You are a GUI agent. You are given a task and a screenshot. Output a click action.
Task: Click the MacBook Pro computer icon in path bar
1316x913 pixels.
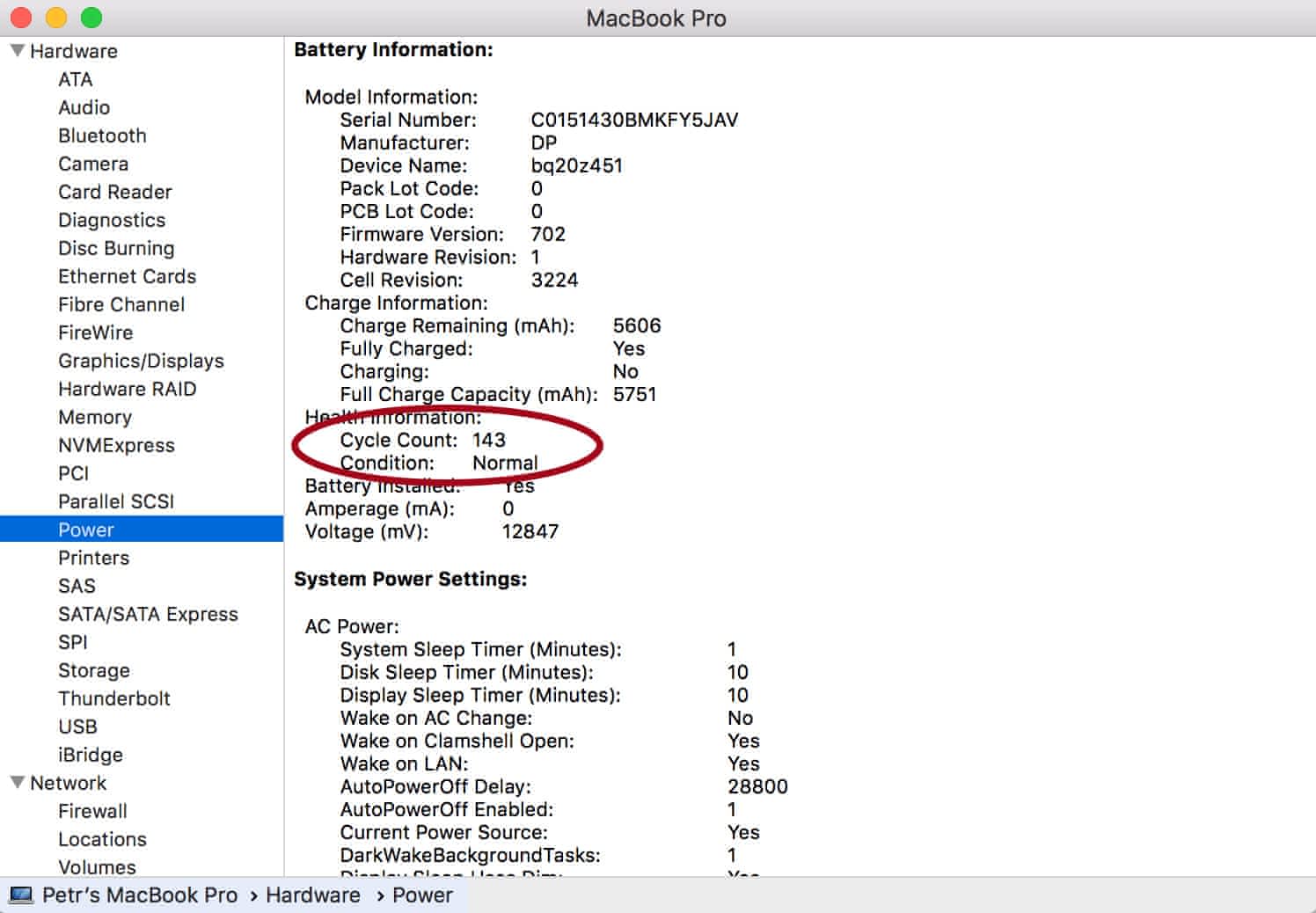[x=21, y=895]
